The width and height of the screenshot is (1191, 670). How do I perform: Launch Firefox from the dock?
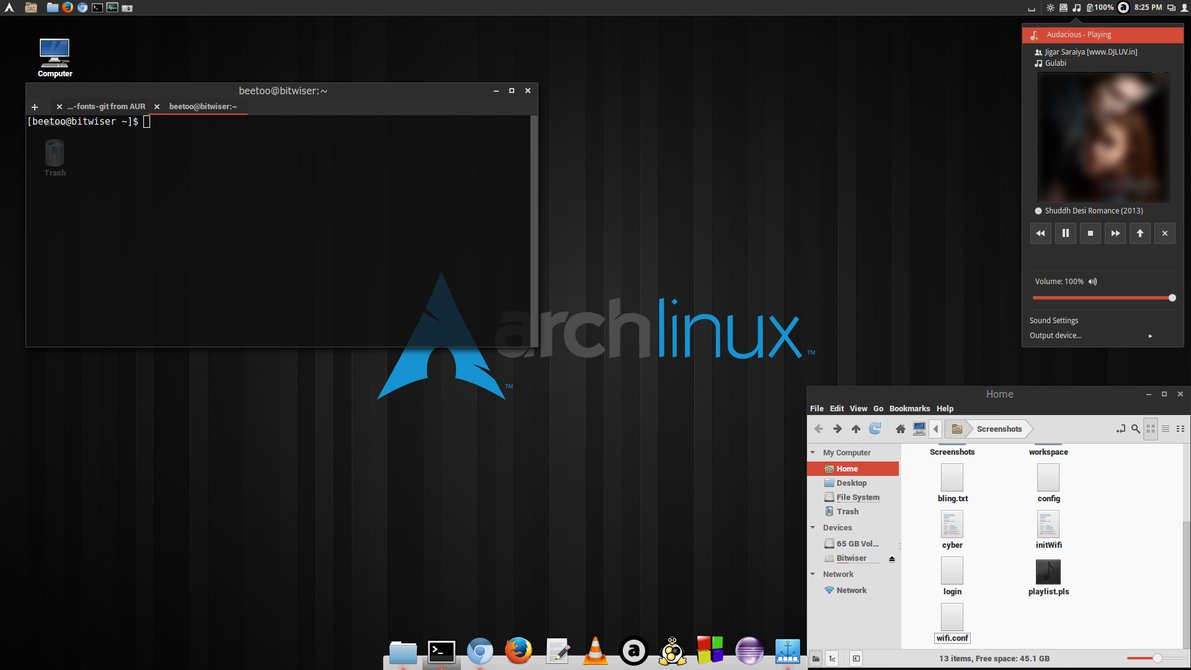coord(518,651)
